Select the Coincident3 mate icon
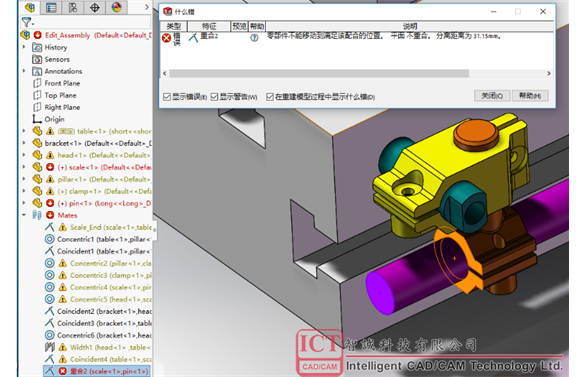Viewport: 584px width, 377px height. point(49,323)
